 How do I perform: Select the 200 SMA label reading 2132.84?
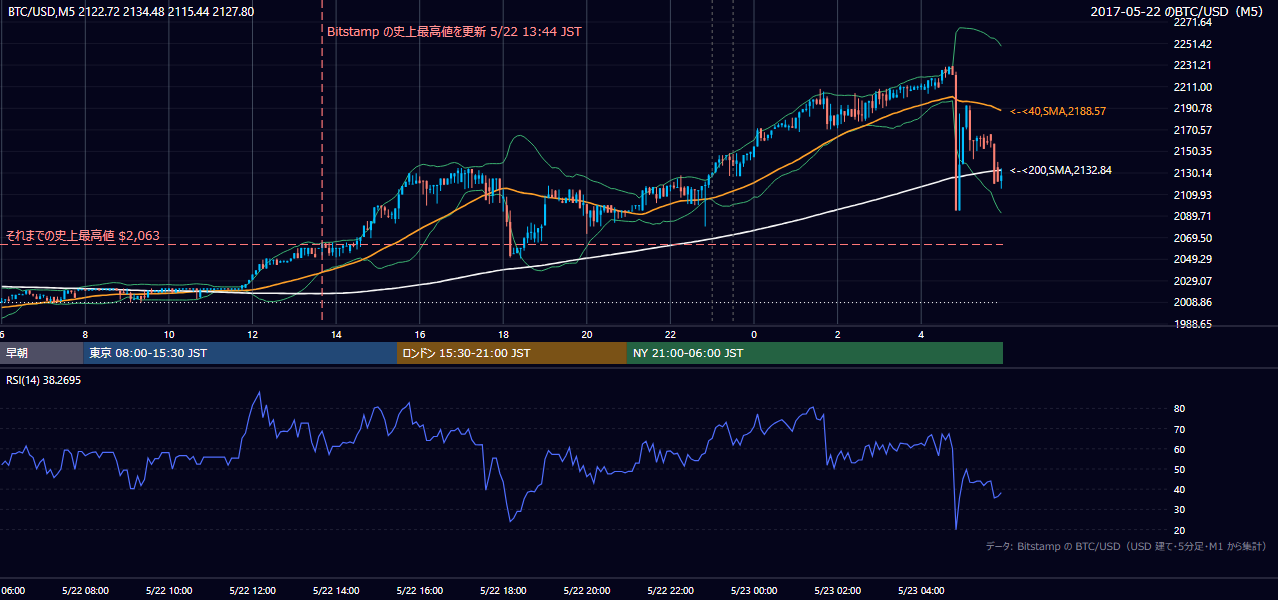(1061, 170)
